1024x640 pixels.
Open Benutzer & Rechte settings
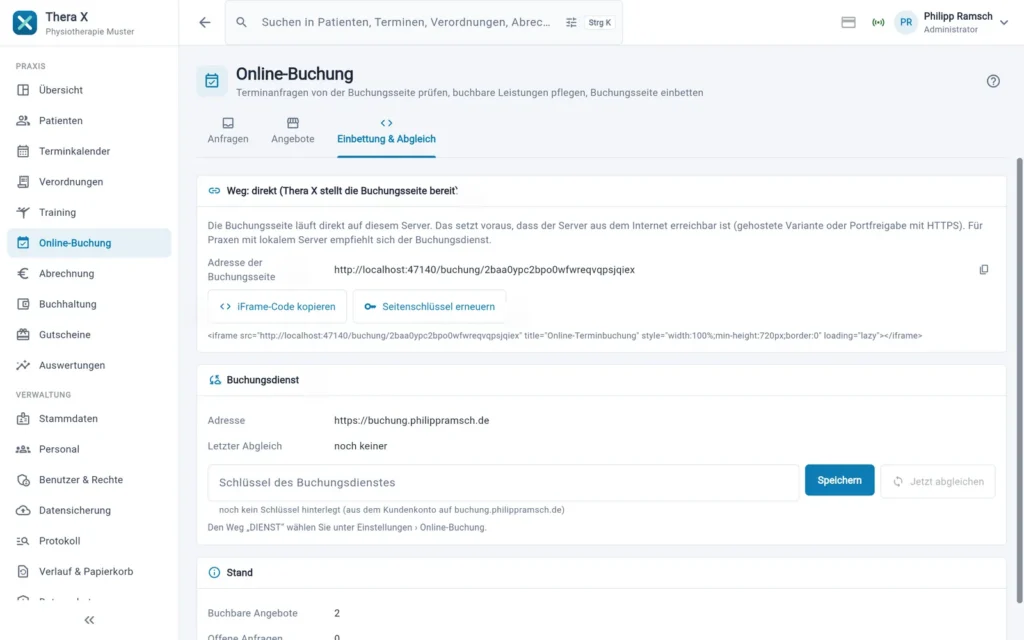(89, 480)
